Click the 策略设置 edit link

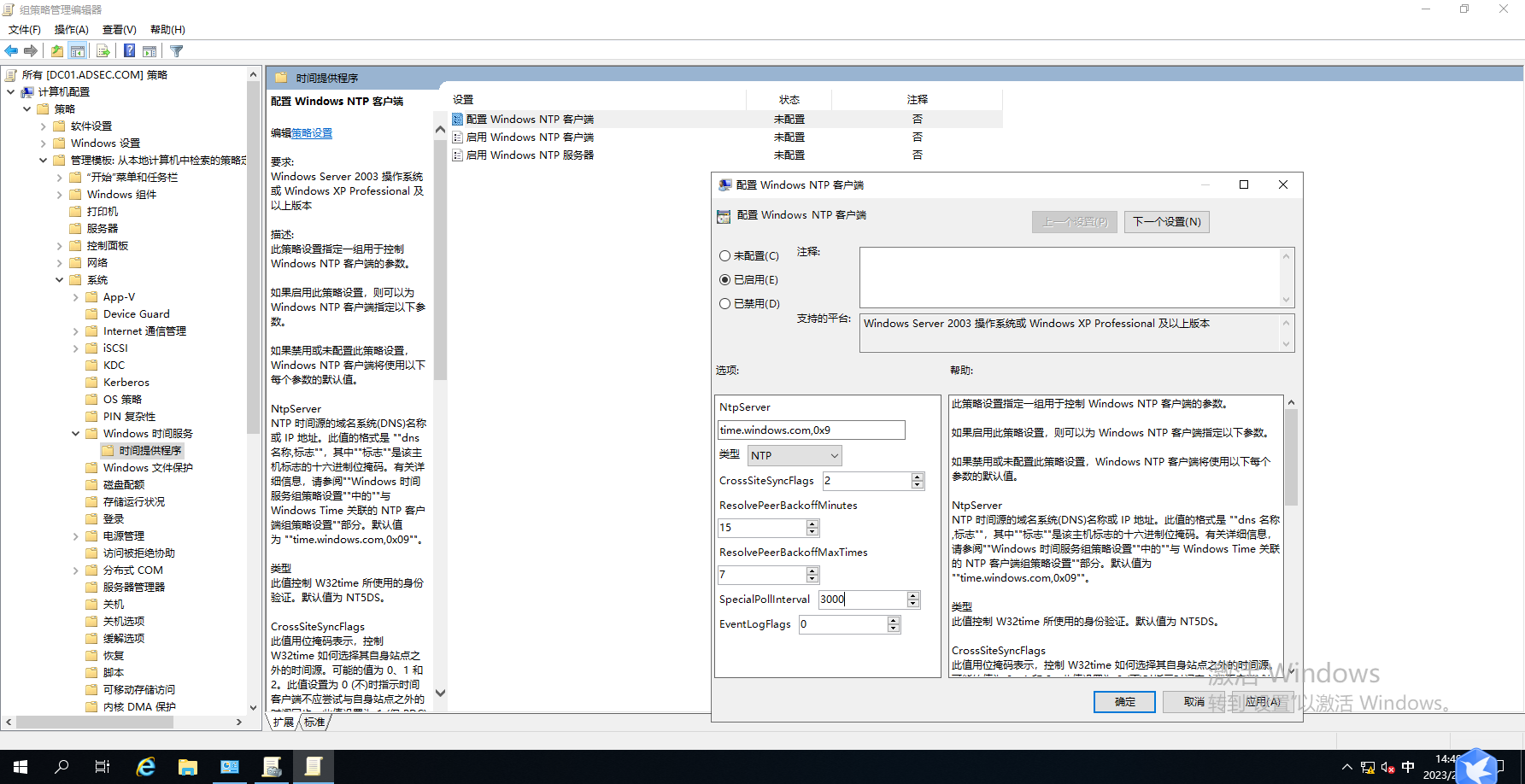coord(312,133)
